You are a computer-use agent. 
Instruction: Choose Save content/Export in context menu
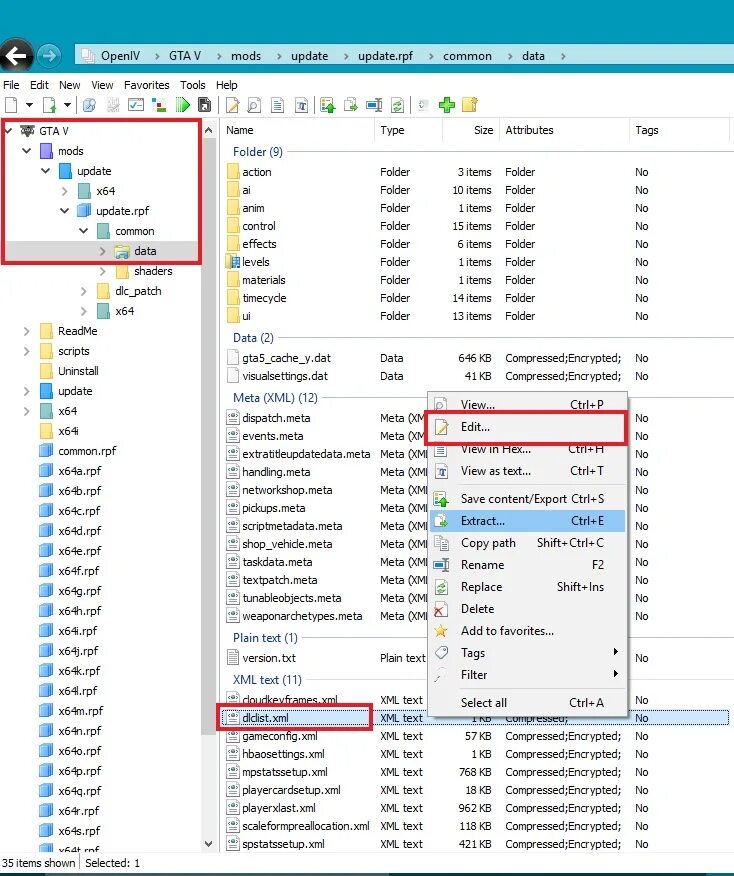click(528, 499)
